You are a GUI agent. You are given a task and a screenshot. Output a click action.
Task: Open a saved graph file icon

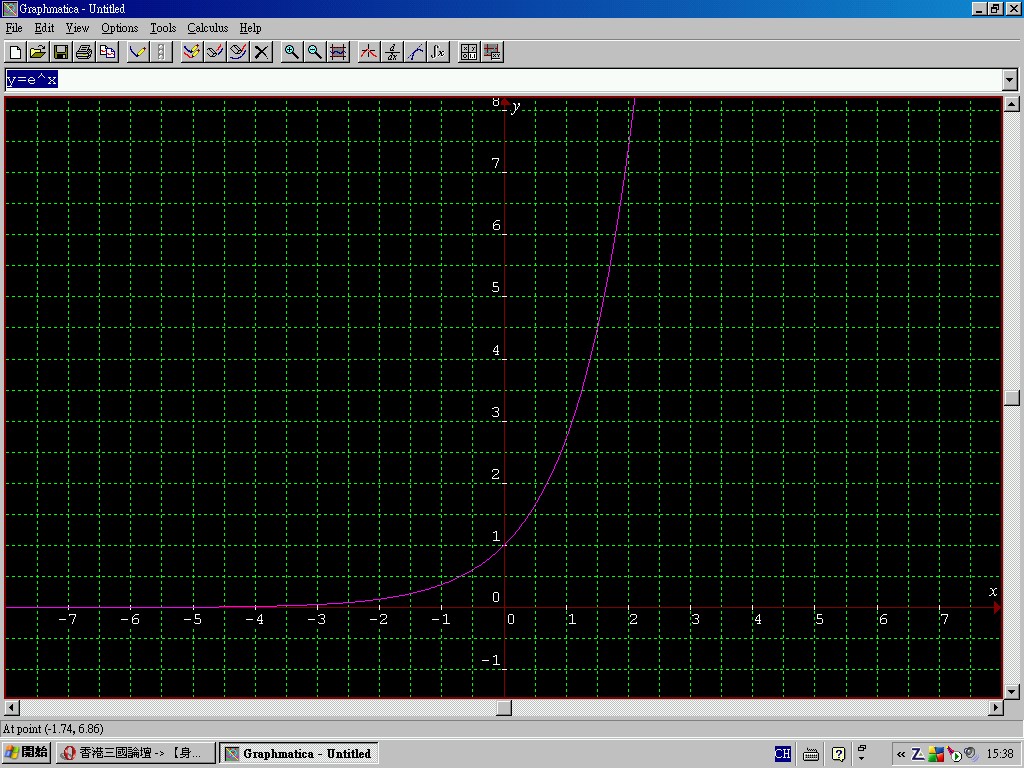[39, 52]
